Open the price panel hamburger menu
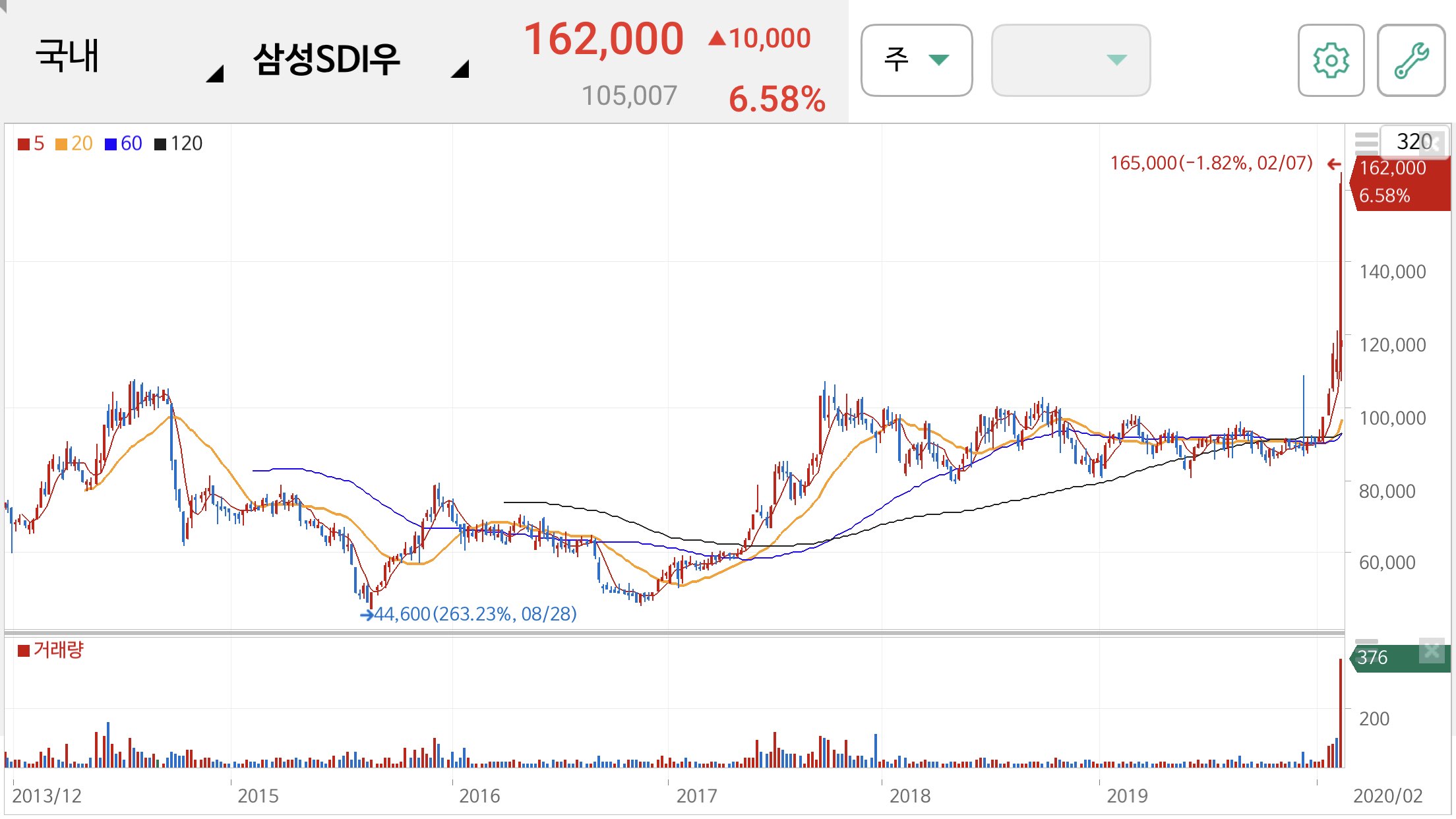 click(x=1366, y=142)
